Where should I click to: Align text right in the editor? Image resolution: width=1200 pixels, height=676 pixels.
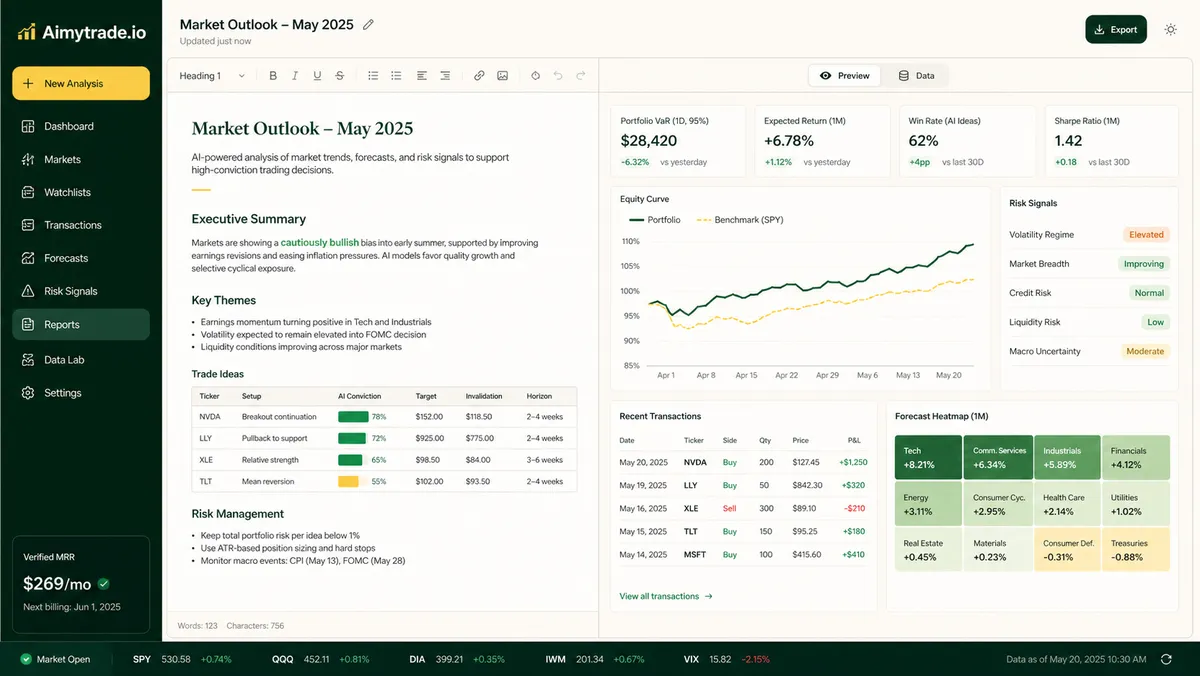tap(445, 76)
